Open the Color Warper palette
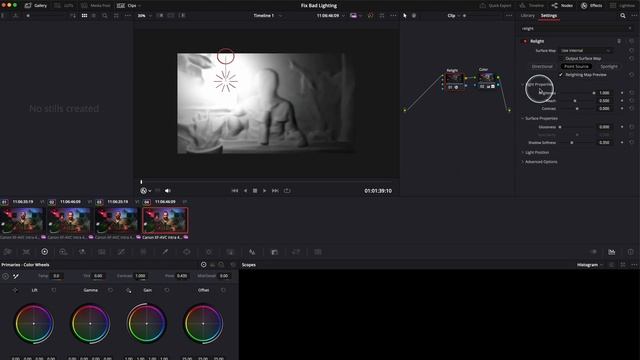 pos(143,252)
